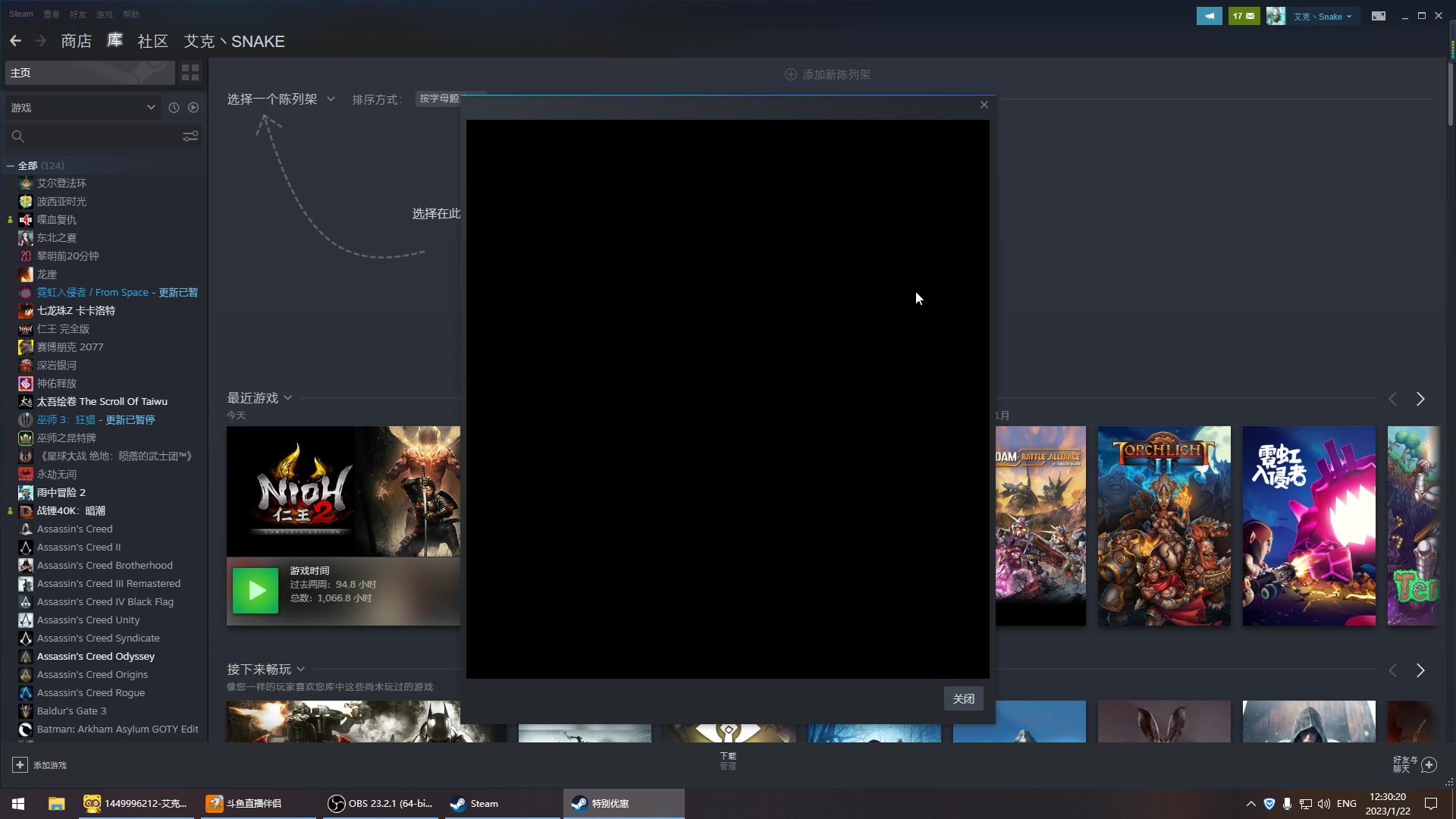The width and height of the screenshot is (1456, 819).
Task: Go forward with the right arrow
Action: [41, 41]
